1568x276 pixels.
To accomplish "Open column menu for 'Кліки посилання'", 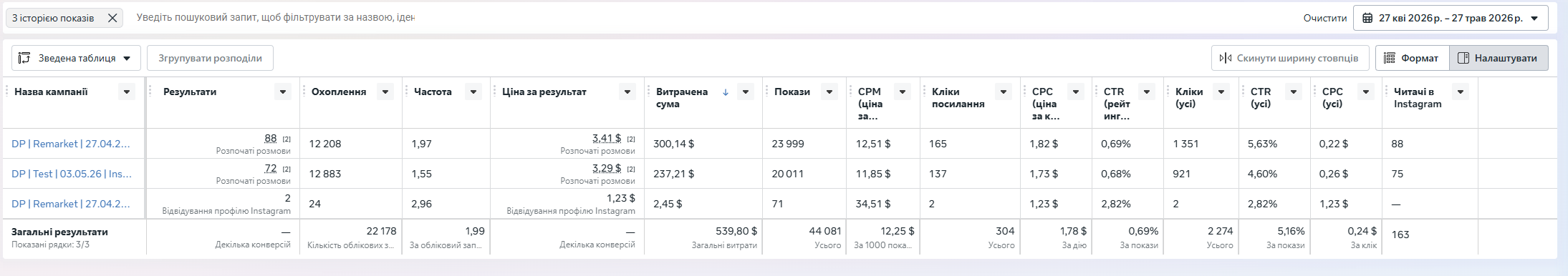I will pyautogui.click(x=1004, y=92).
